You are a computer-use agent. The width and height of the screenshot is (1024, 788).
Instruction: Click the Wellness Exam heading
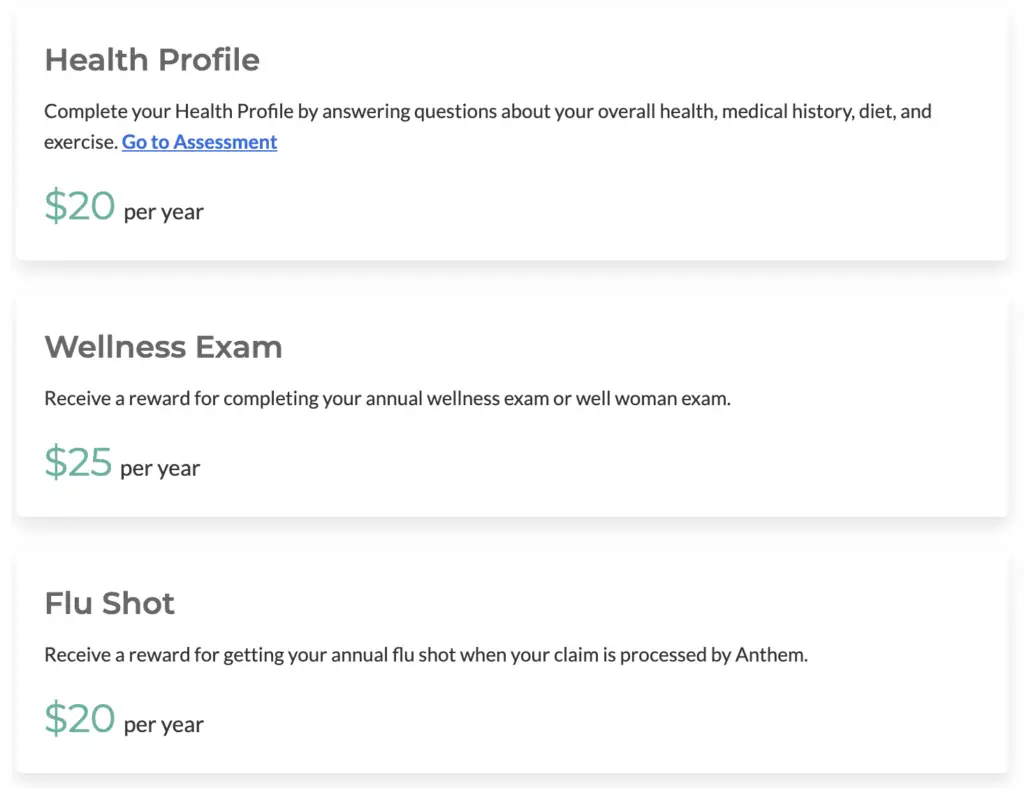click(163, 347)
